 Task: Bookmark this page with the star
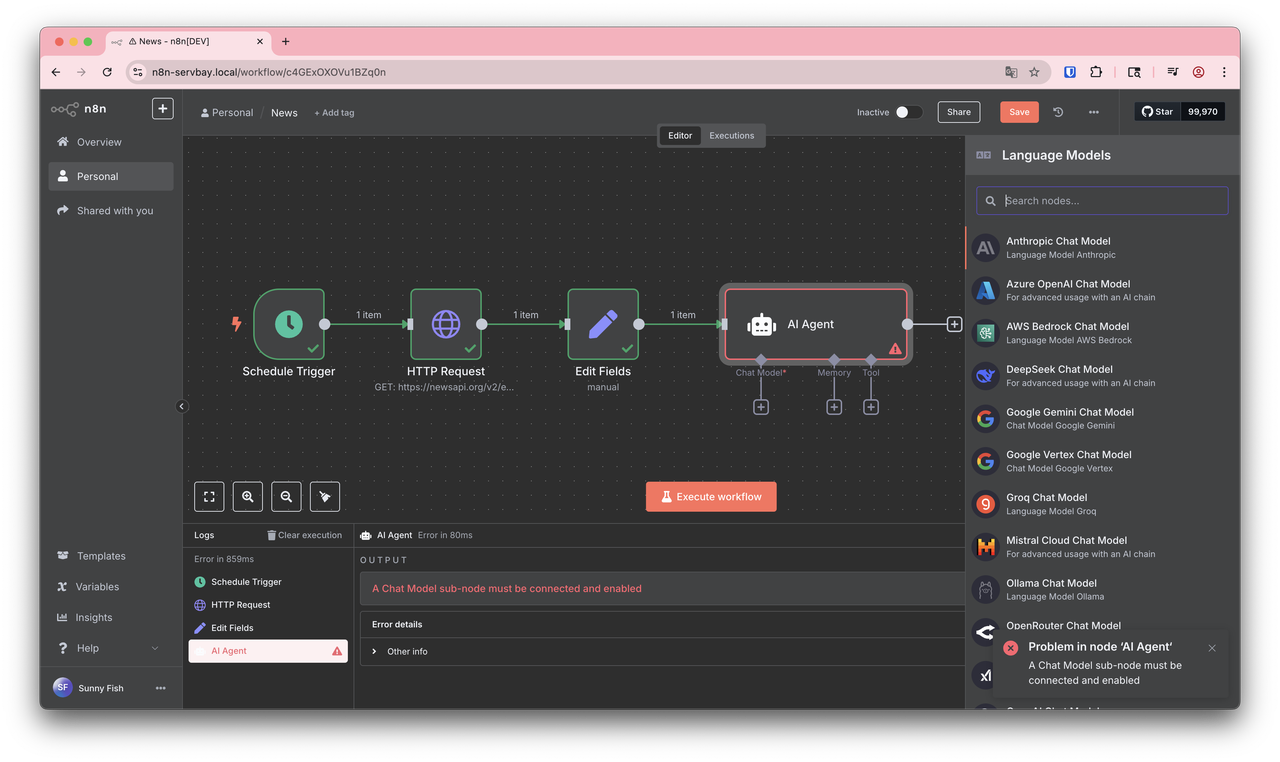pyautogui.click(x=1034, y=72)
